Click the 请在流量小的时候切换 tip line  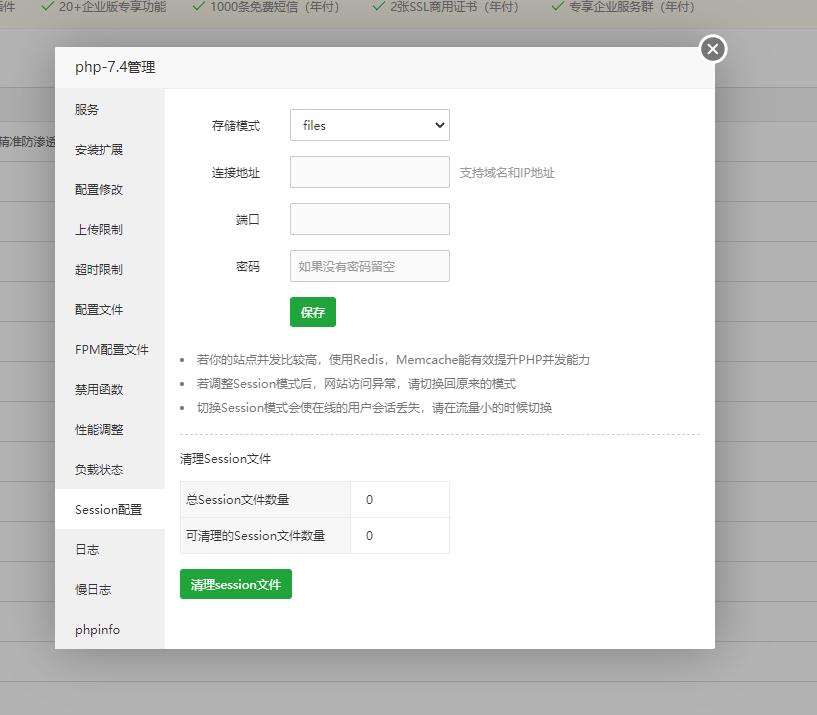click(x=374, y=408)
